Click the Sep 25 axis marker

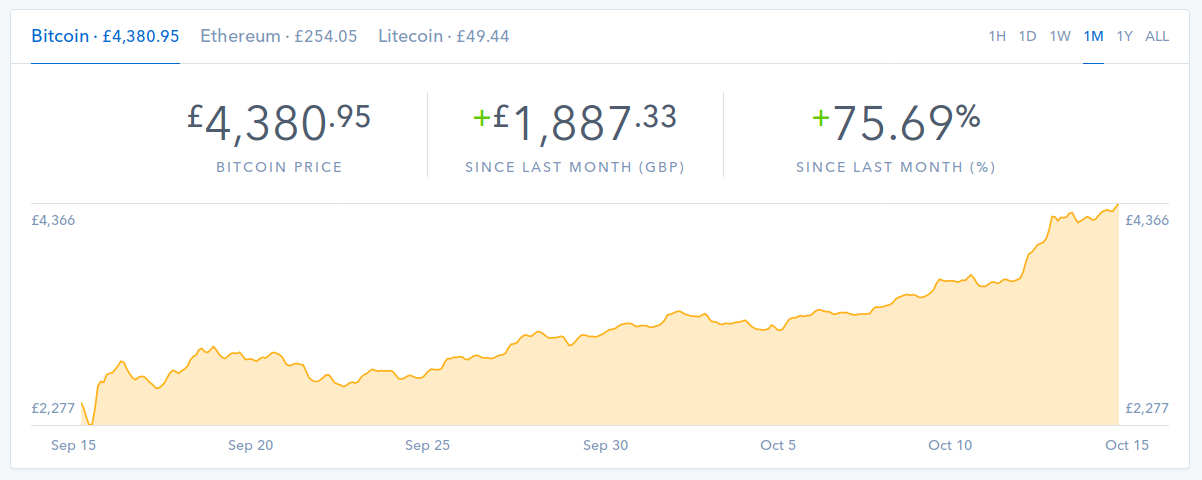point(427,446)
